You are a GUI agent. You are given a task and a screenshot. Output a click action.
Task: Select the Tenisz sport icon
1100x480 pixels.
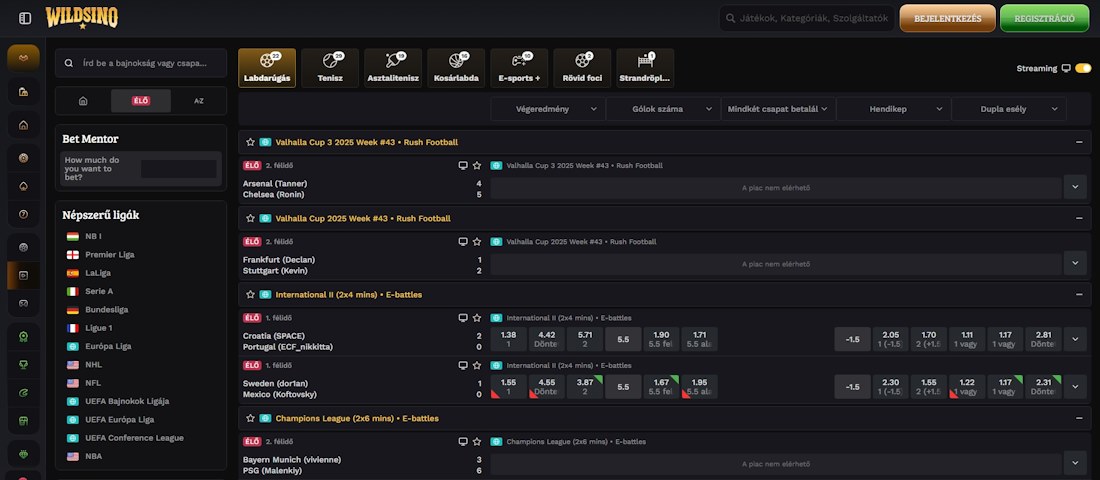(x=330, y=68)
